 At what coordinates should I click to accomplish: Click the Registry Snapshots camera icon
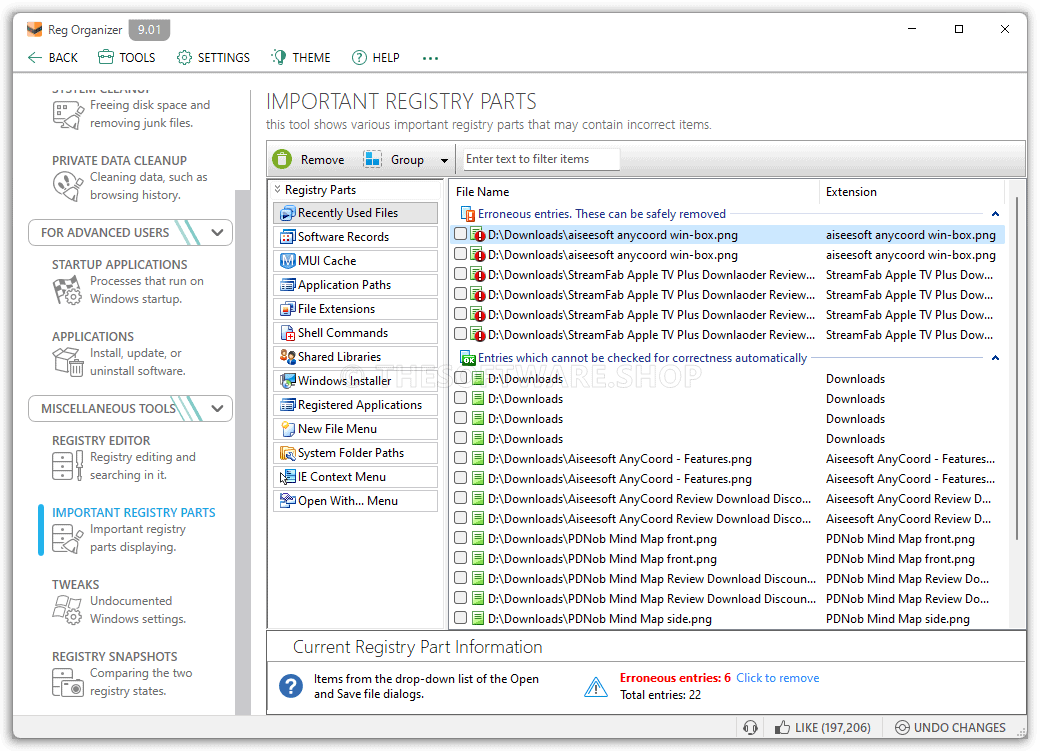tap(68, 682)
